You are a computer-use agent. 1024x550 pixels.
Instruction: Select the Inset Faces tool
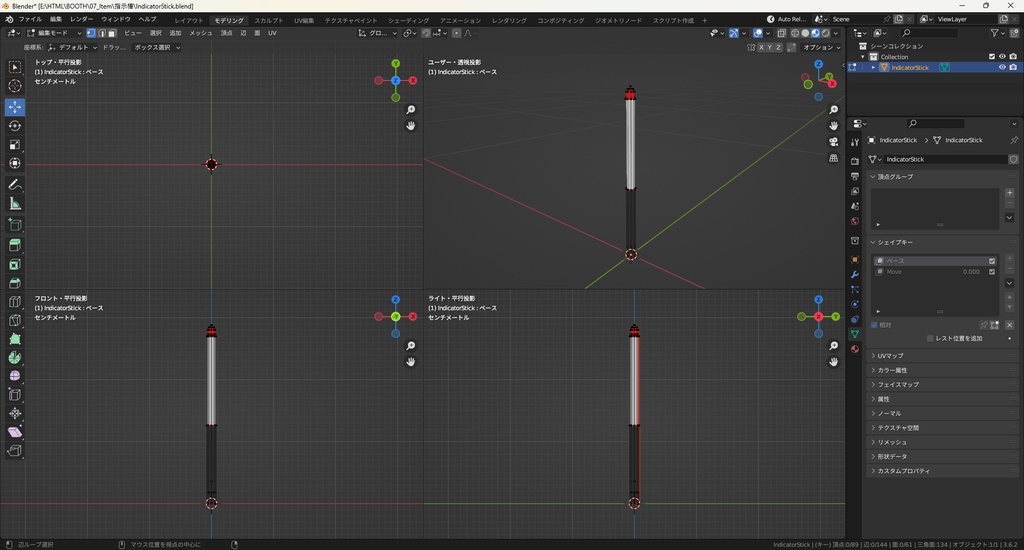pos(14,264)
